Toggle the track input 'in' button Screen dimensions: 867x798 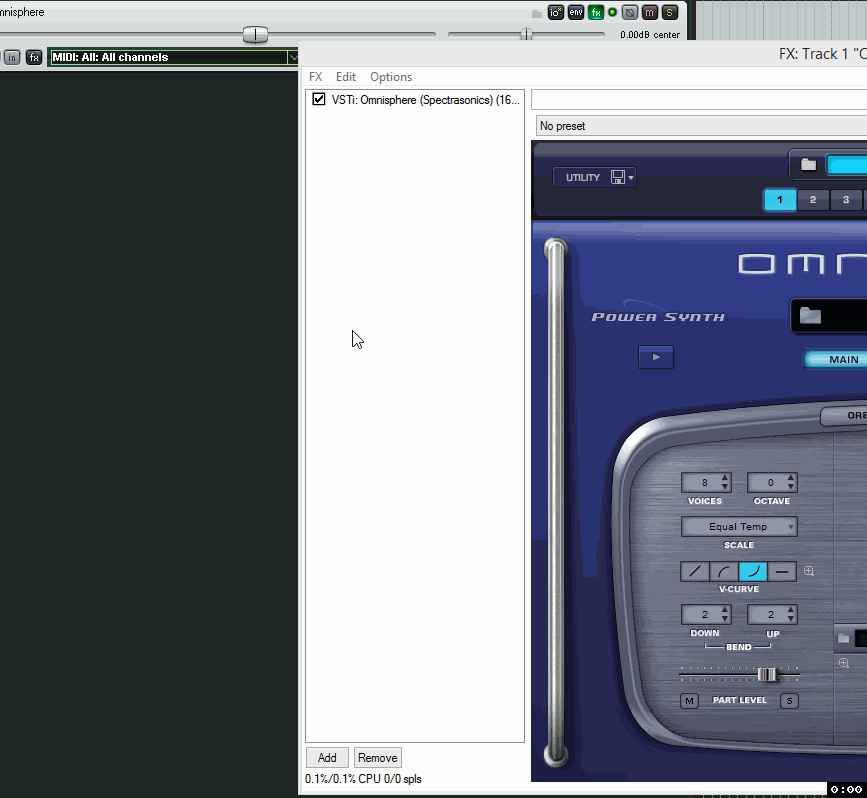[x=12, y=57]
